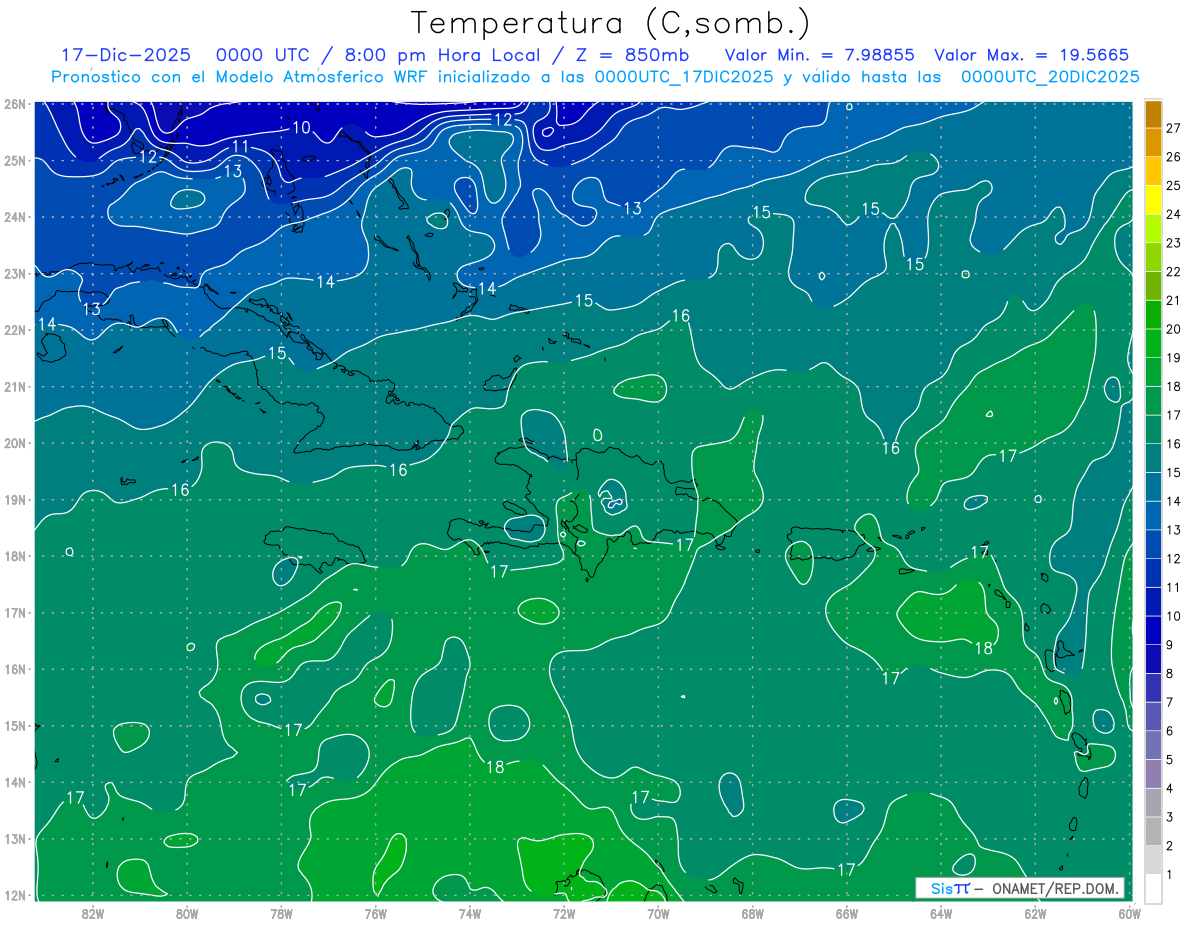
Task: Click the green legend swatch for 20
Action: click(1154, 315)
